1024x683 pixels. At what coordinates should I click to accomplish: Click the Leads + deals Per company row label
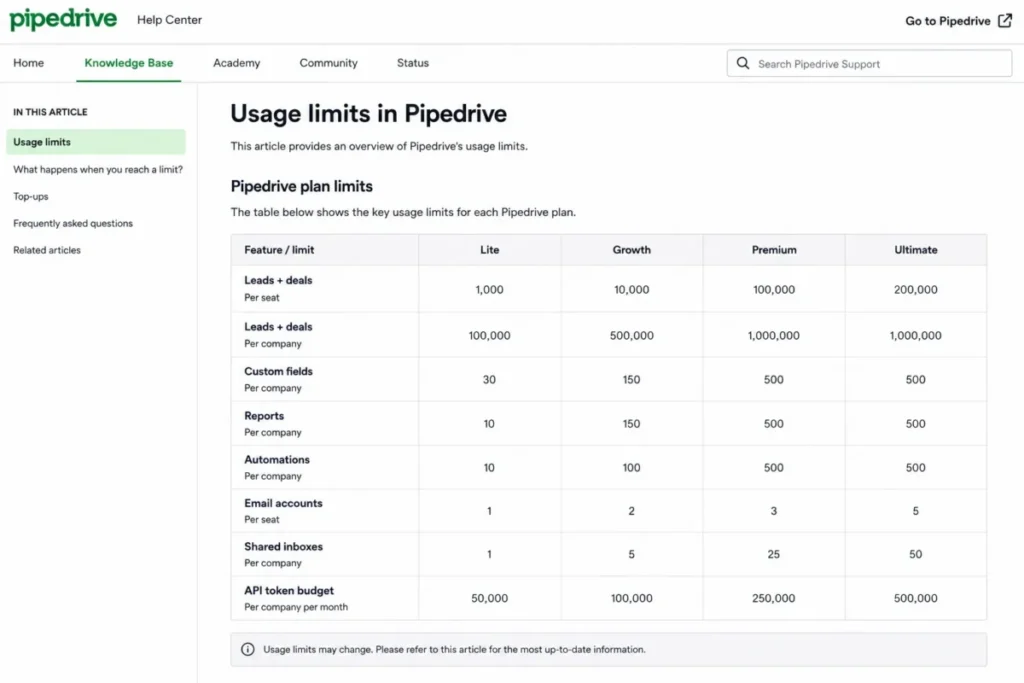click(x=278, y=334)
